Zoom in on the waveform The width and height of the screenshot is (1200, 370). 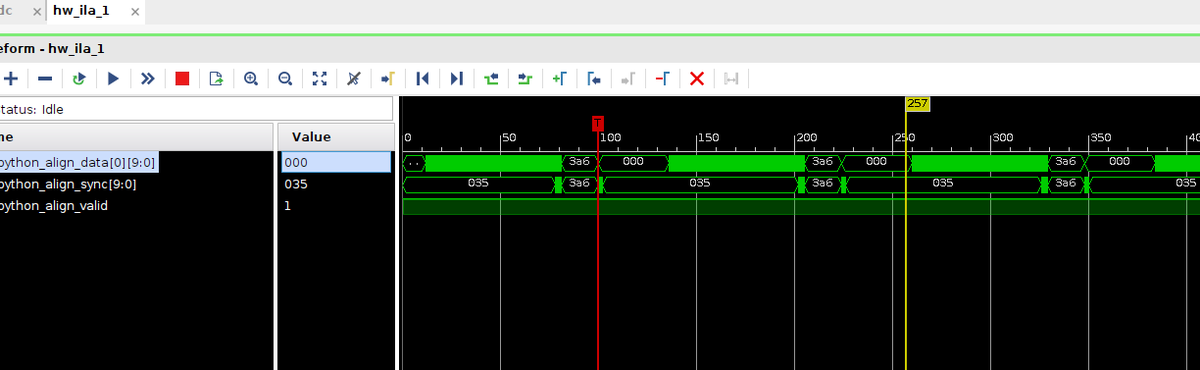pyautogui.click(x=251, y=78)
